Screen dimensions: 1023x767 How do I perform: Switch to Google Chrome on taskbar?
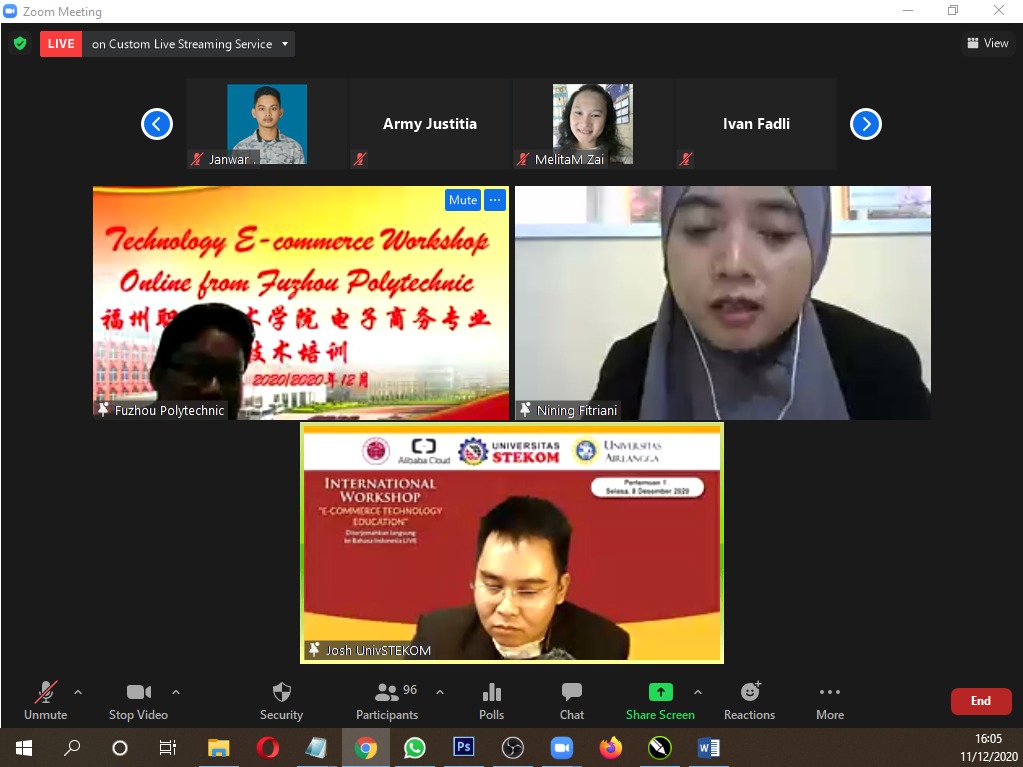tap(365, 747)
